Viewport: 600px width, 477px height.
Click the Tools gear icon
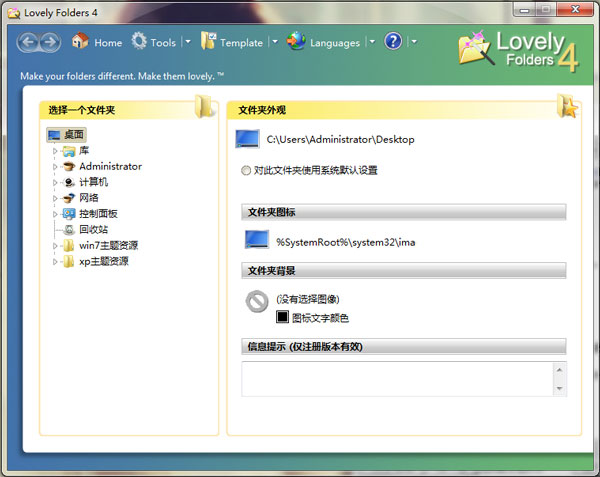click(139, 41)
